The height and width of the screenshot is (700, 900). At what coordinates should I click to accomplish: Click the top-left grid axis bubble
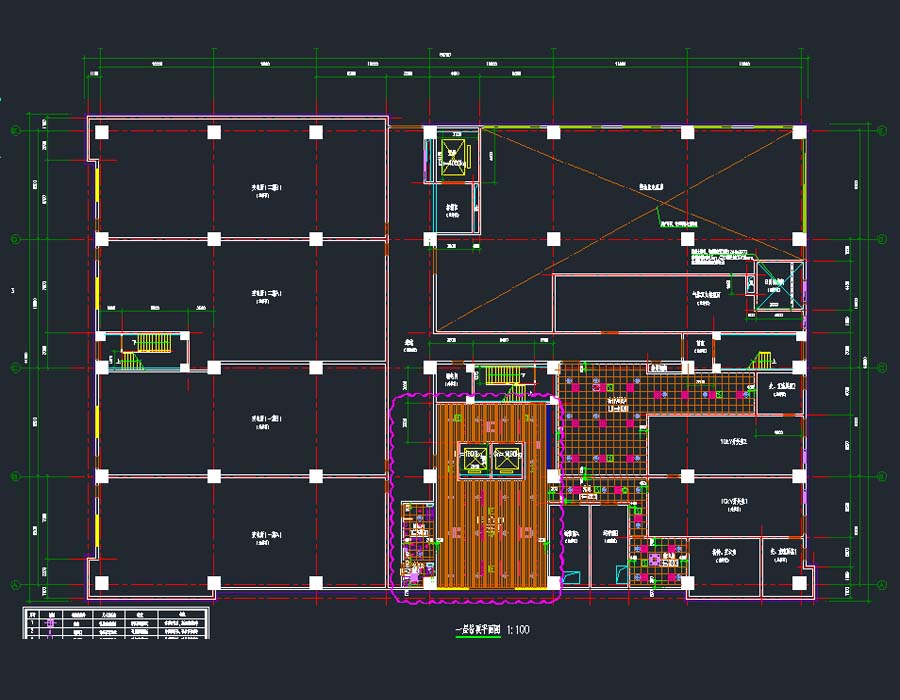[x=16, y=131]
